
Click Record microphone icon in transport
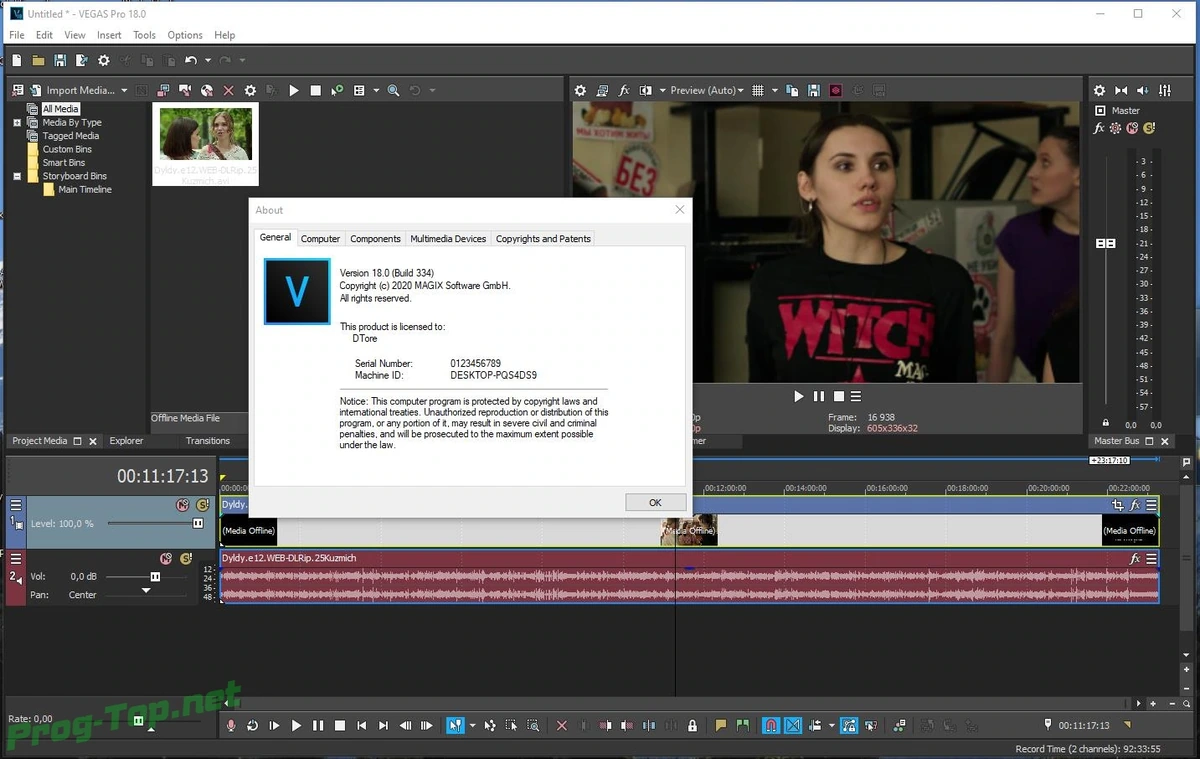231,726
